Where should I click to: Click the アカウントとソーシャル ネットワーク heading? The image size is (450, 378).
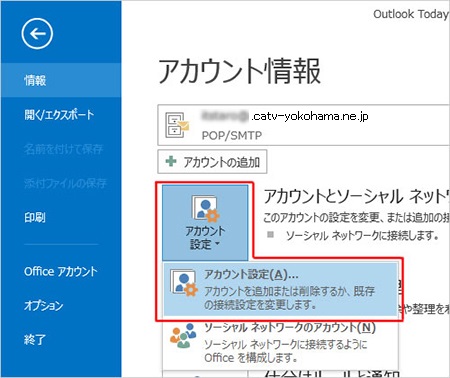click(x=356, y=196)
